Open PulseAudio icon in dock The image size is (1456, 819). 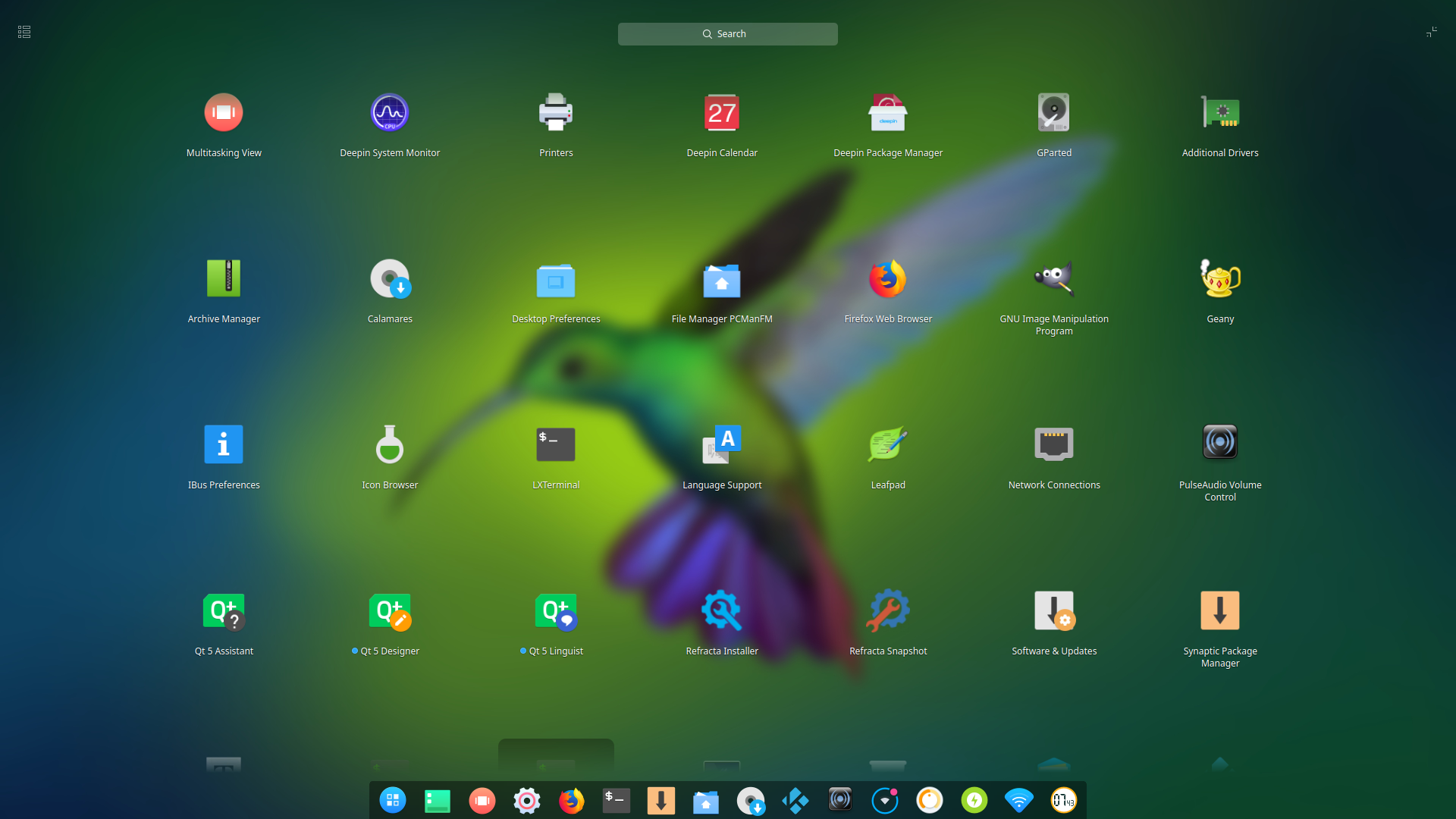(x=840, y=800)
